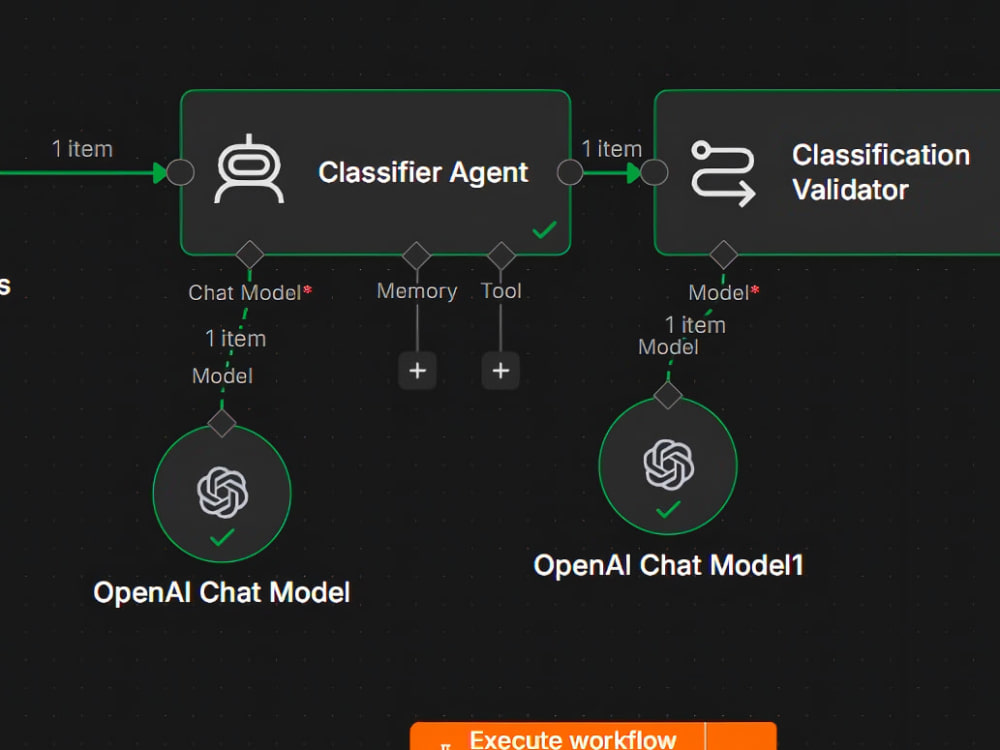This screenshot has height=750, width=1000.
Task: Click the Classification Validator Model diamond connector
Action: coord(724,255)
